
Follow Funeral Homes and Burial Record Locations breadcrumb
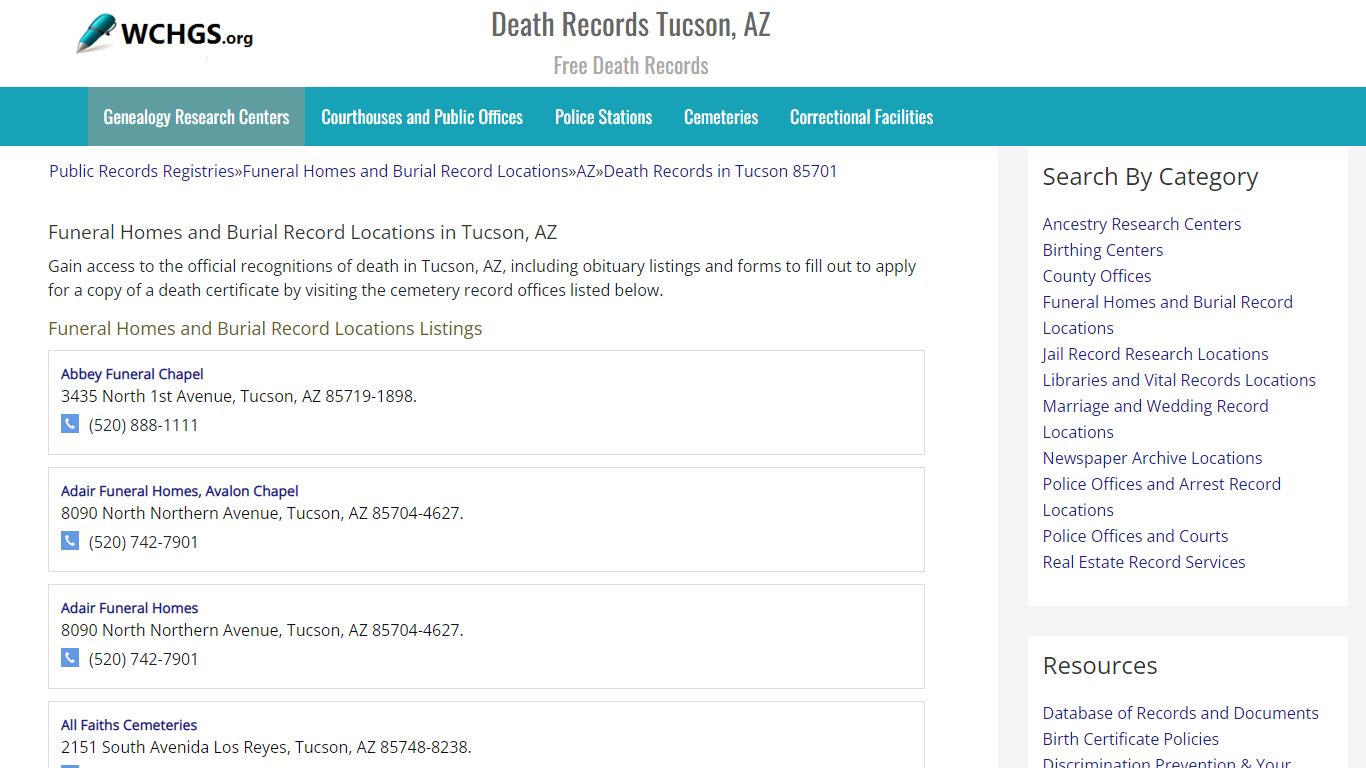[405, 171]
